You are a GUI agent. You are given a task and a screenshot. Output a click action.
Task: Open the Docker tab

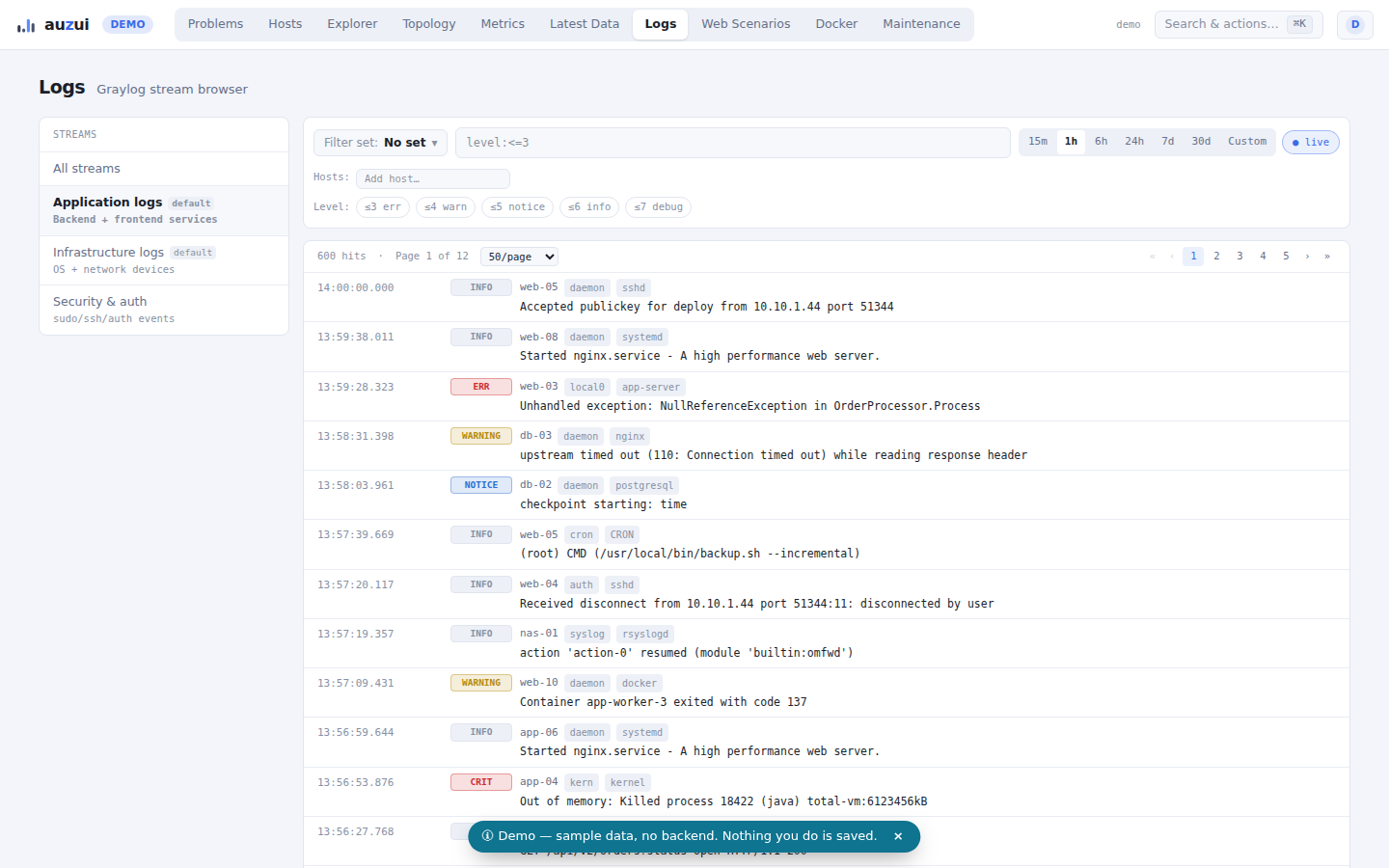(836, 24)
